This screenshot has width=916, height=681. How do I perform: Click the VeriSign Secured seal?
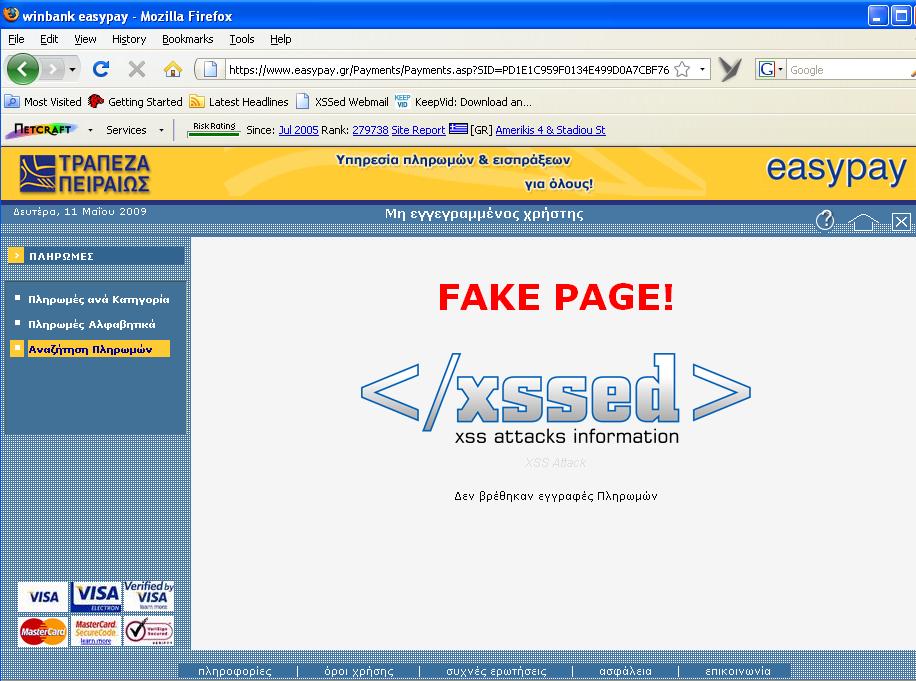coord(148,631)
